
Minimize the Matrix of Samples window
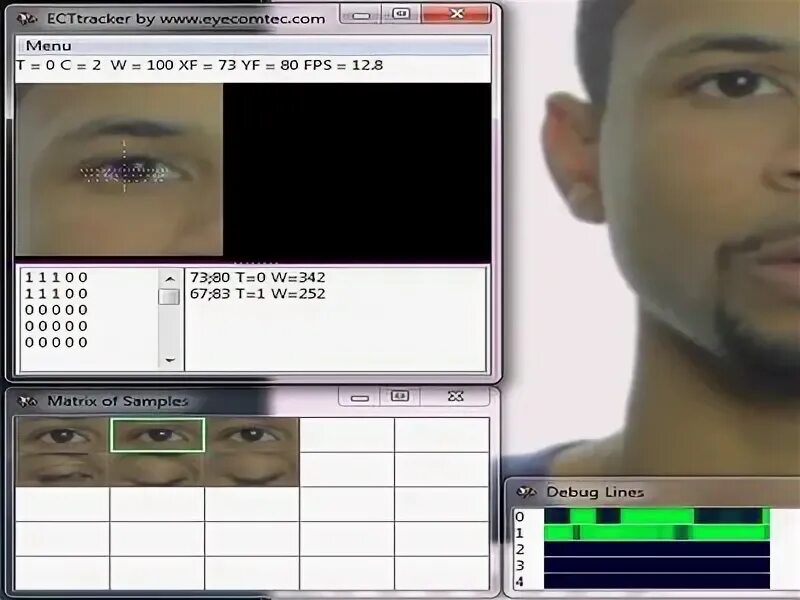click(x=360, y=397)
